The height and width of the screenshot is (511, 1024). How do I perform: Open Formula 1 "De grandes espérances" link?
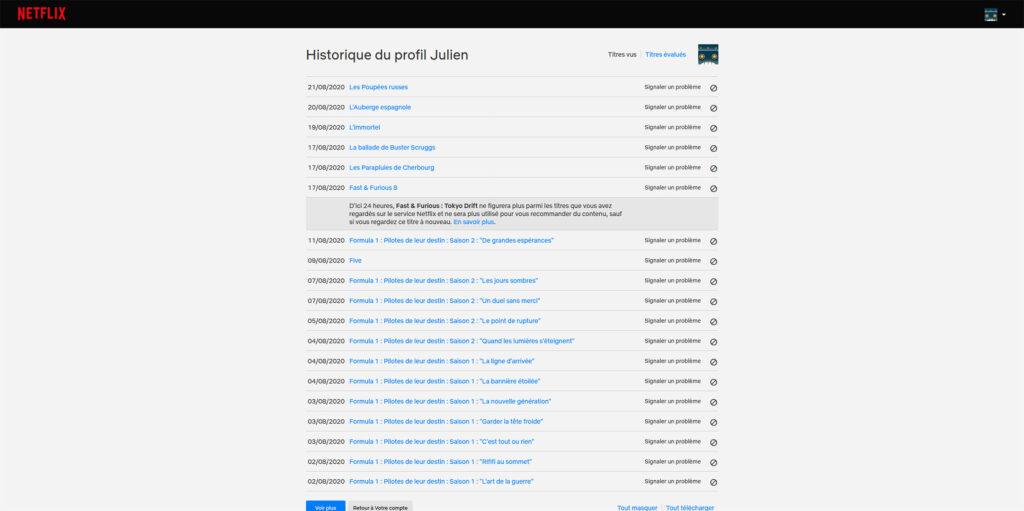451,240
